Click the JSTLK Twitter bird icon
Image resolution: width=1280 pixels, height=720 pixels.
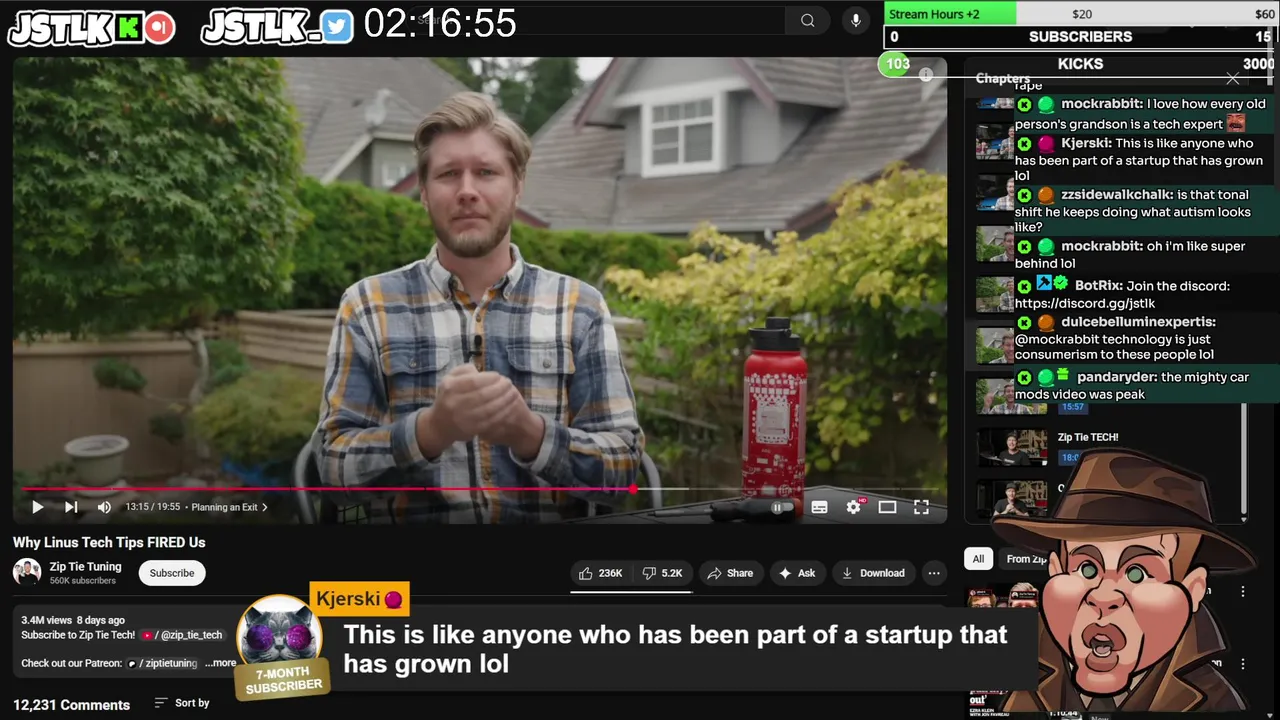point(337,27)
